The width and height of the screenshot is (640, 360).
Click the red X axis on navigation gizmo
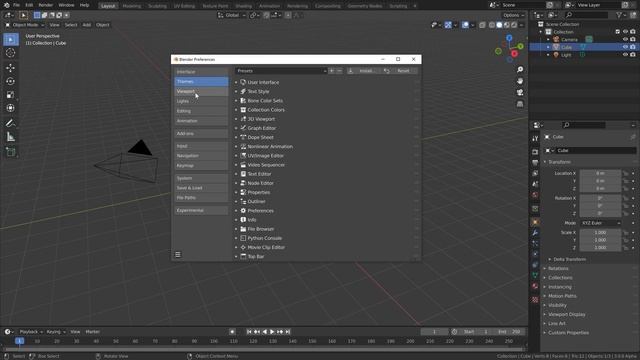[x=514, y=54]
